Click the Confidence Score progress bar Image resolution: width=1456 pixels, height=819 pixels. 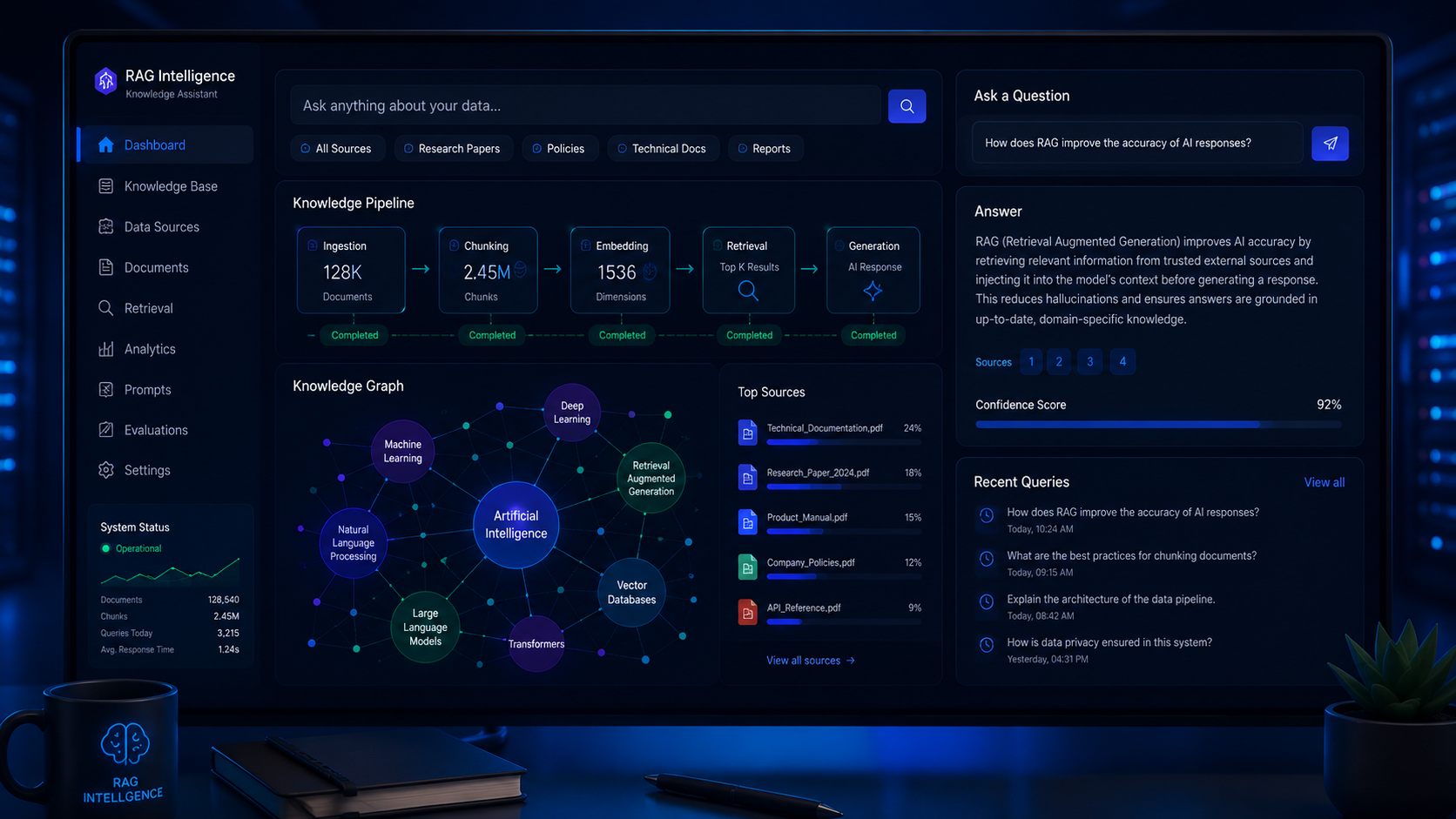1158,425
